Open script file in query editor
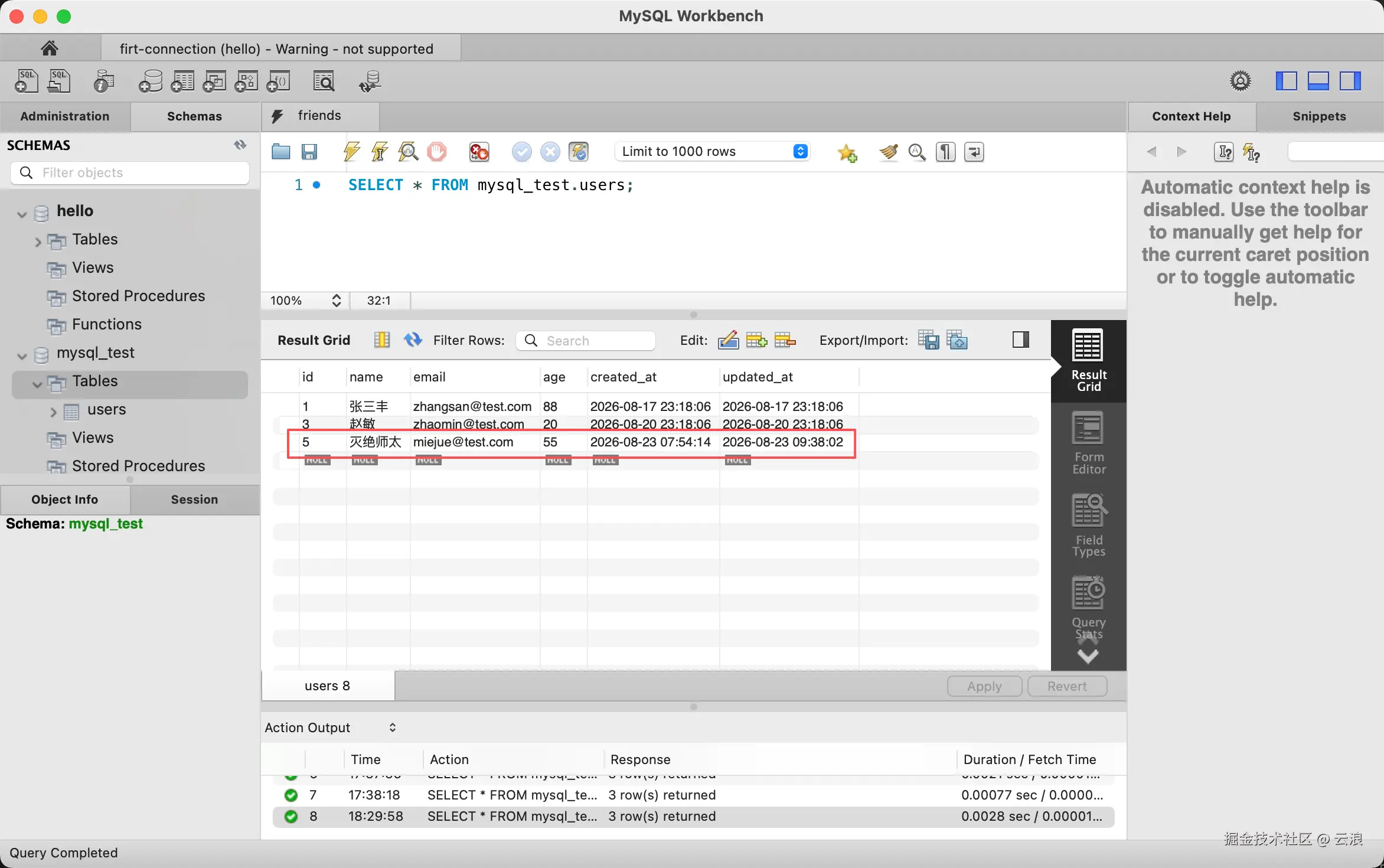Viewport: 1384px width, 868px height. (x=280, y=152)
